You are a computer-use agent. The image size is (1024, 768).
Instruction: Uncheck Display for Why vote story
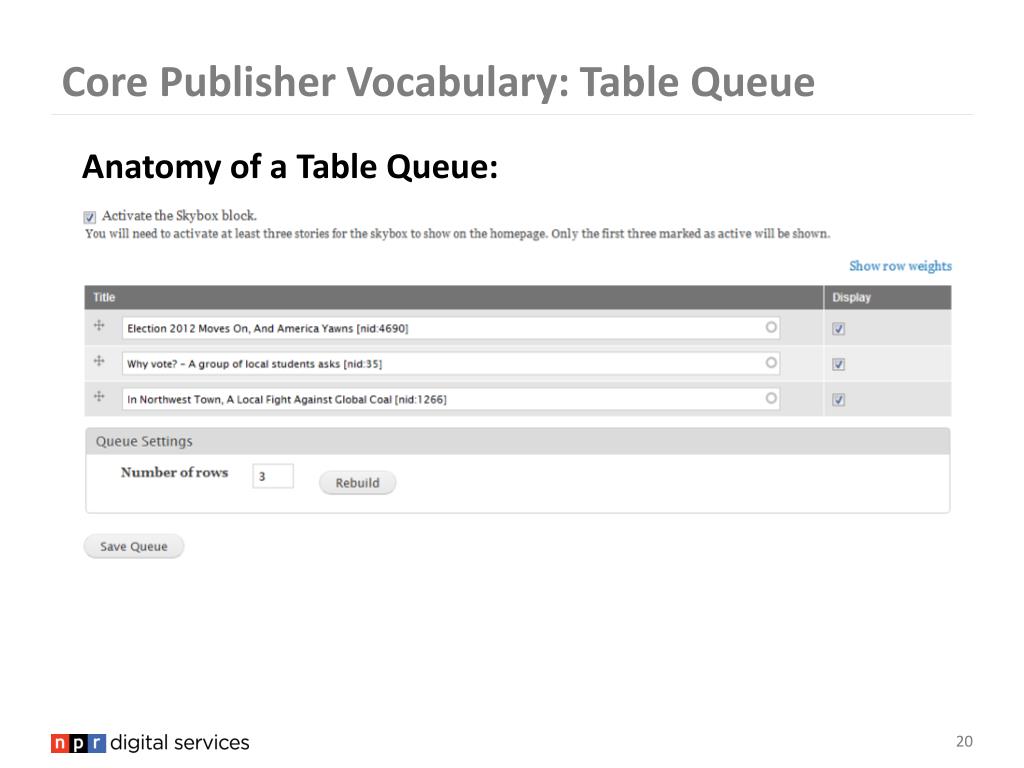click(x=839, y=364)
